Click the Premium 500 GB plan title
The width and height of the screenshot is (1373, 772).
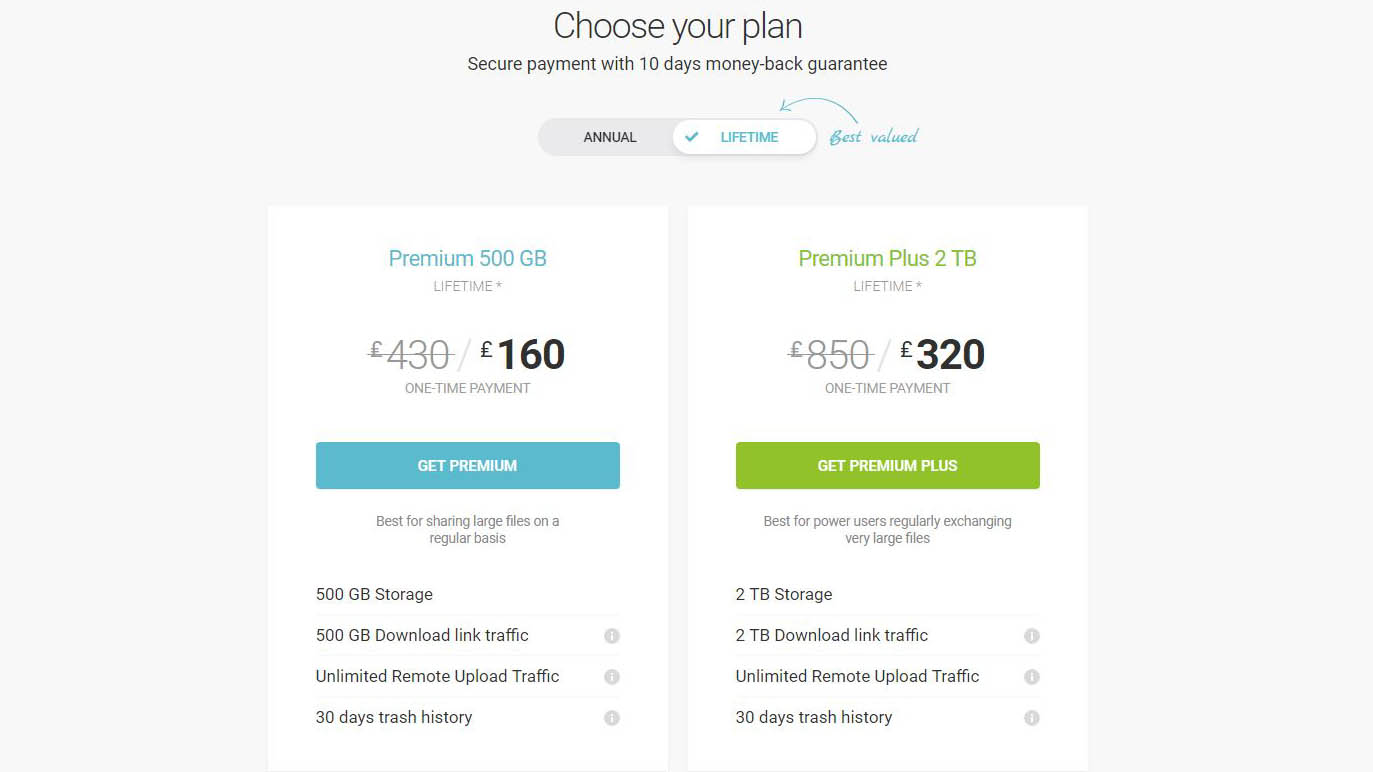tap(467, 258)
